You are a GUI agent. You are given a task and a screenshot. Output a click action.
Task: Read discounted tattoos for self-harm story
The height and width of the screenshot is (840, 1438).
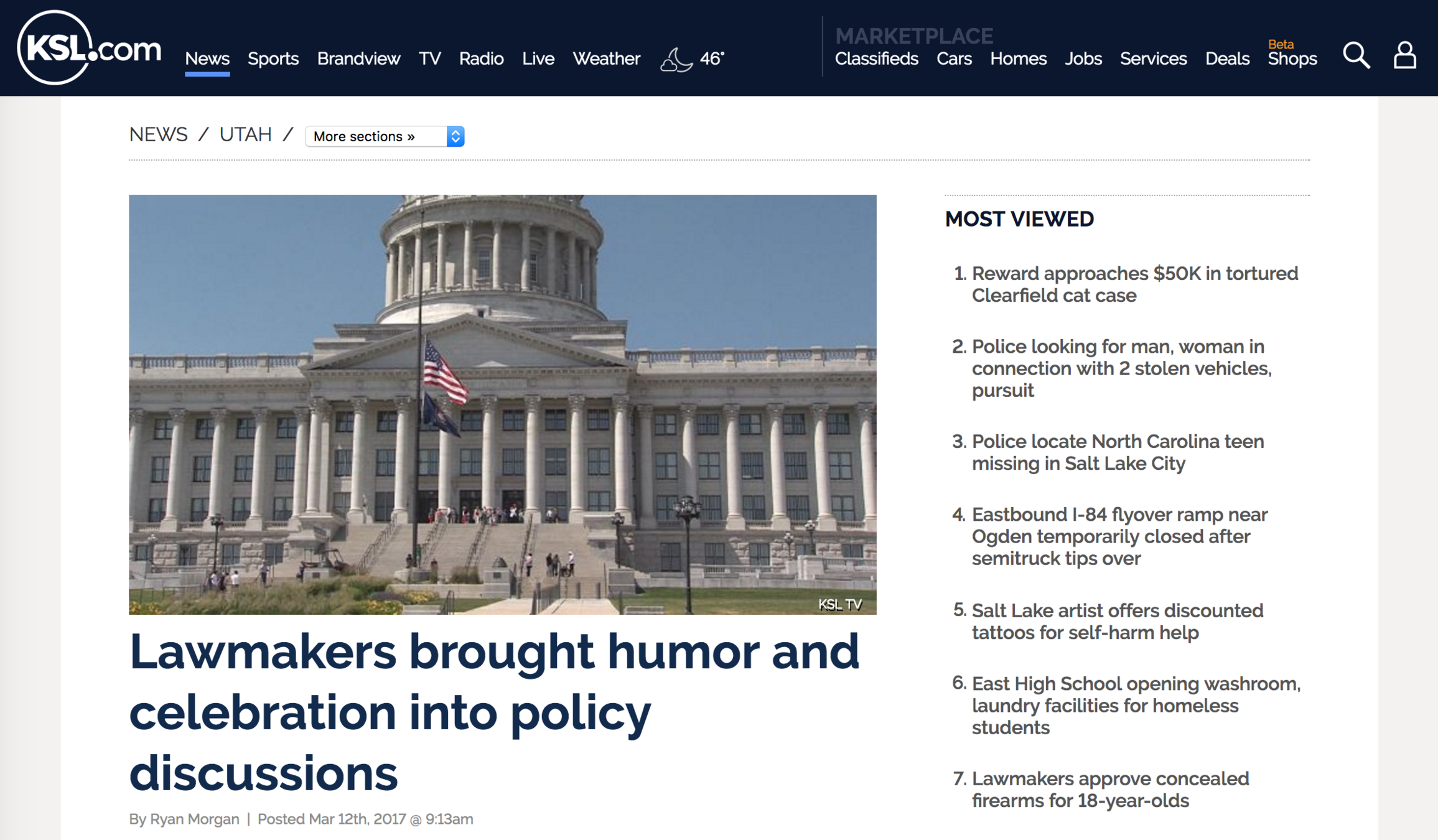(1117, 621)
